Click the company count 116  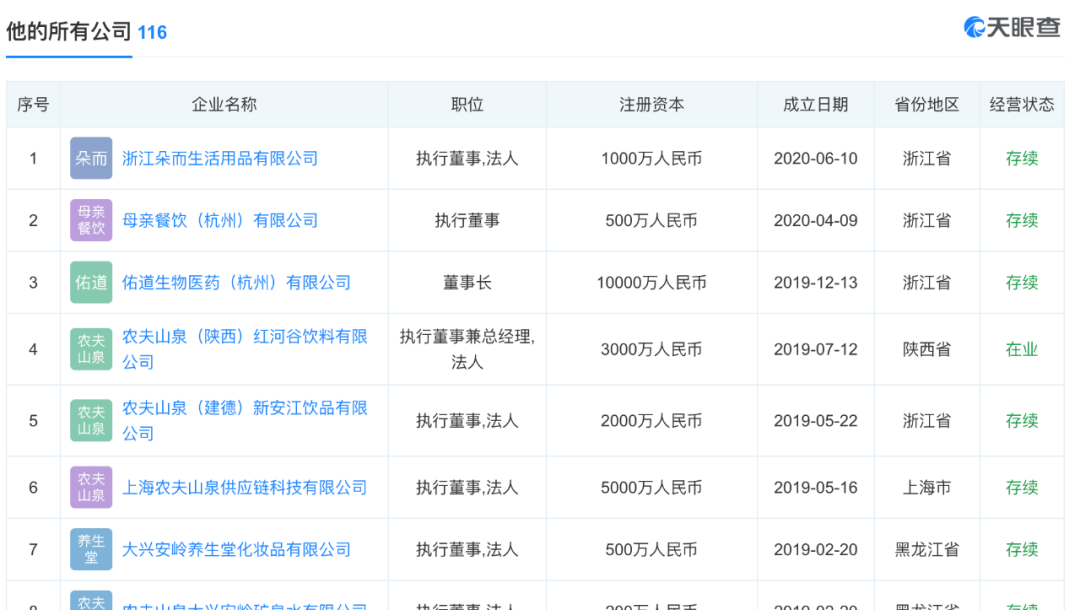pyautogui.click(x=152, y=32)
